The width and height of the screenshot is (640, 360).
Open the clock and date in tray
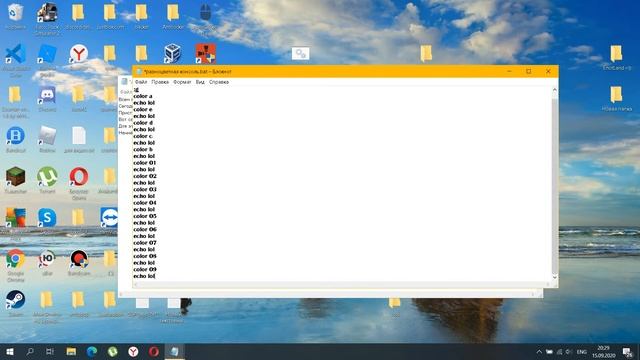604,352
